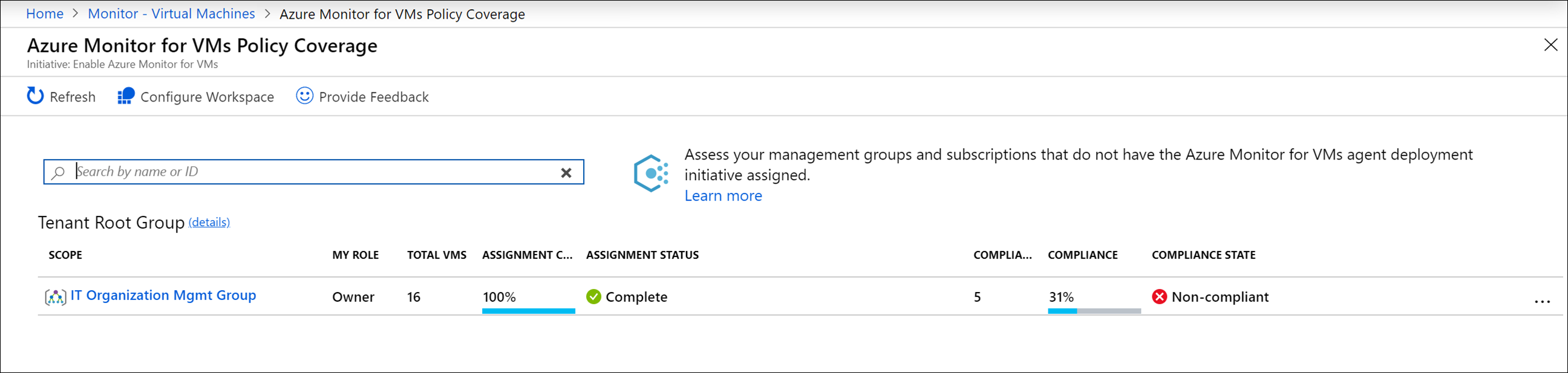Open IT Organization Mgmt Group scope
Screen dimensions: 1568x373
click(163, 295)
